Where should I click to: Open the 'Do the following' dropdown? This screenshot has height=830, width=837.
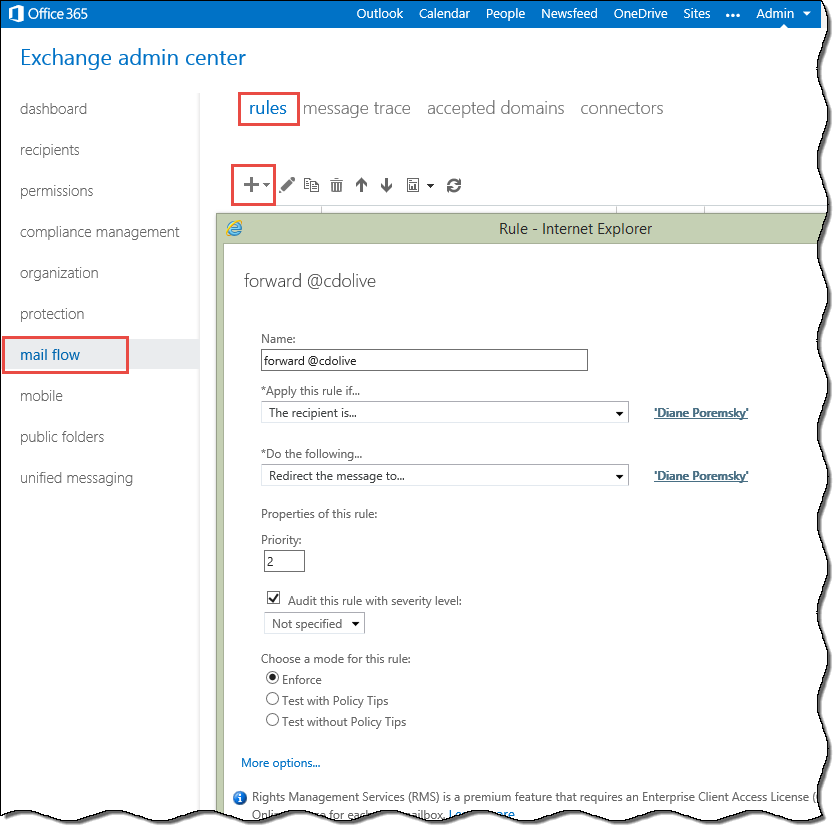click(444, 476)
